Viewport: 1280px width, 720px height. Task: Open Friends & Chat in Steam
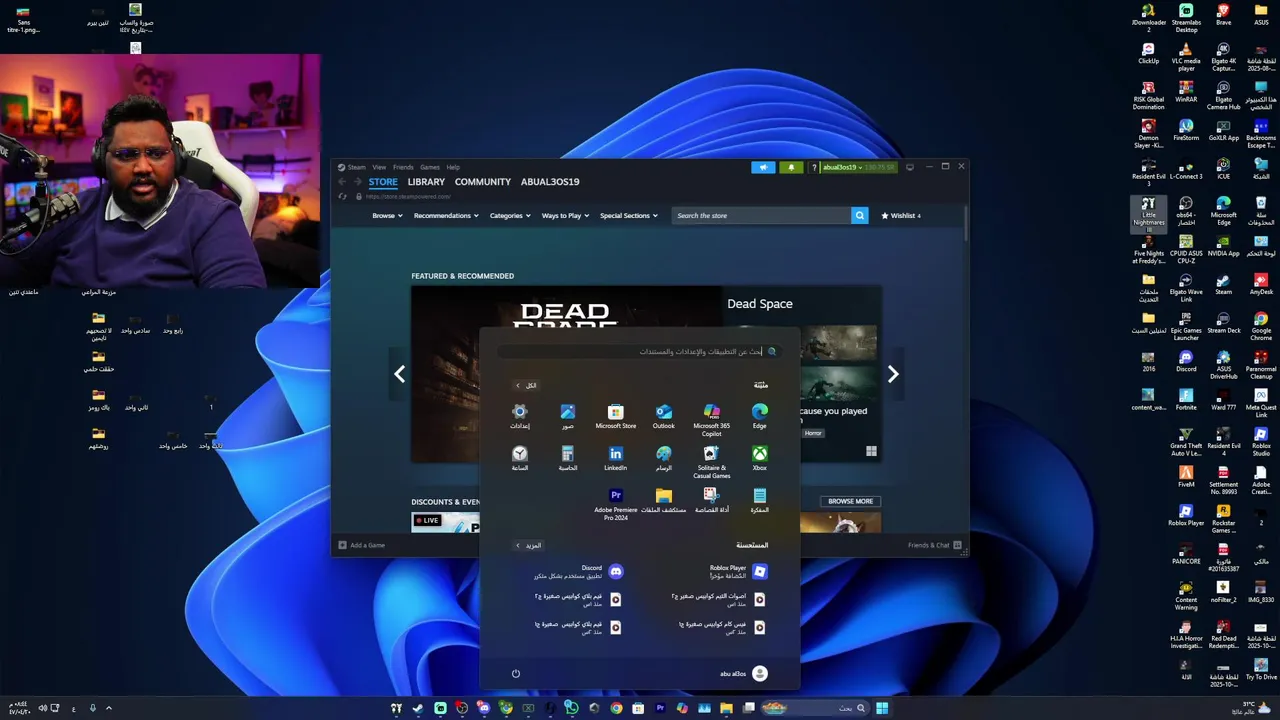[935, 545]
